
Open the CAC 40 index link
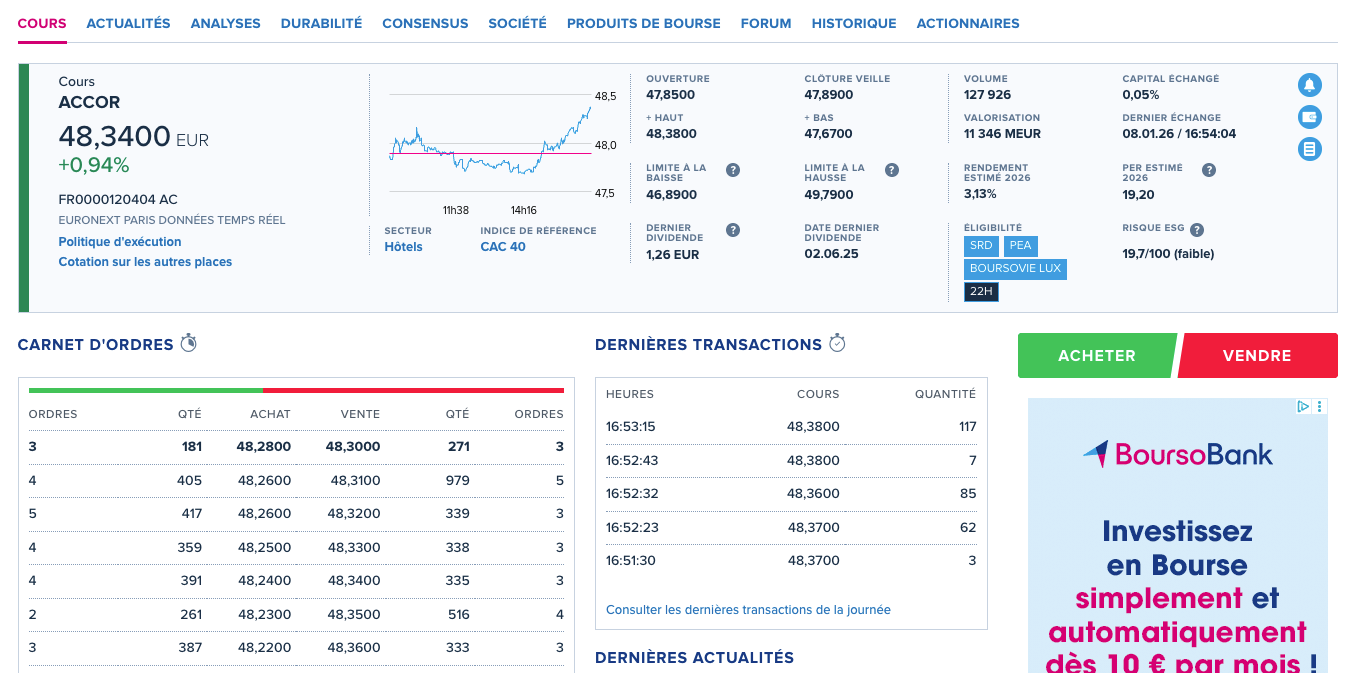coord(503,247)
